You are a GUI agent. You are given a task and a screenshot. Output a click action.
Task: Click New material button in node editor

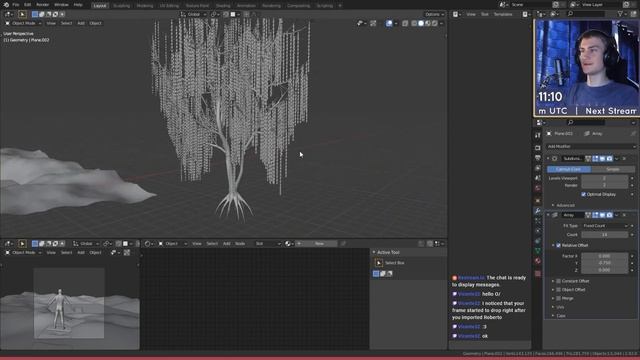(x=320, y=244)
